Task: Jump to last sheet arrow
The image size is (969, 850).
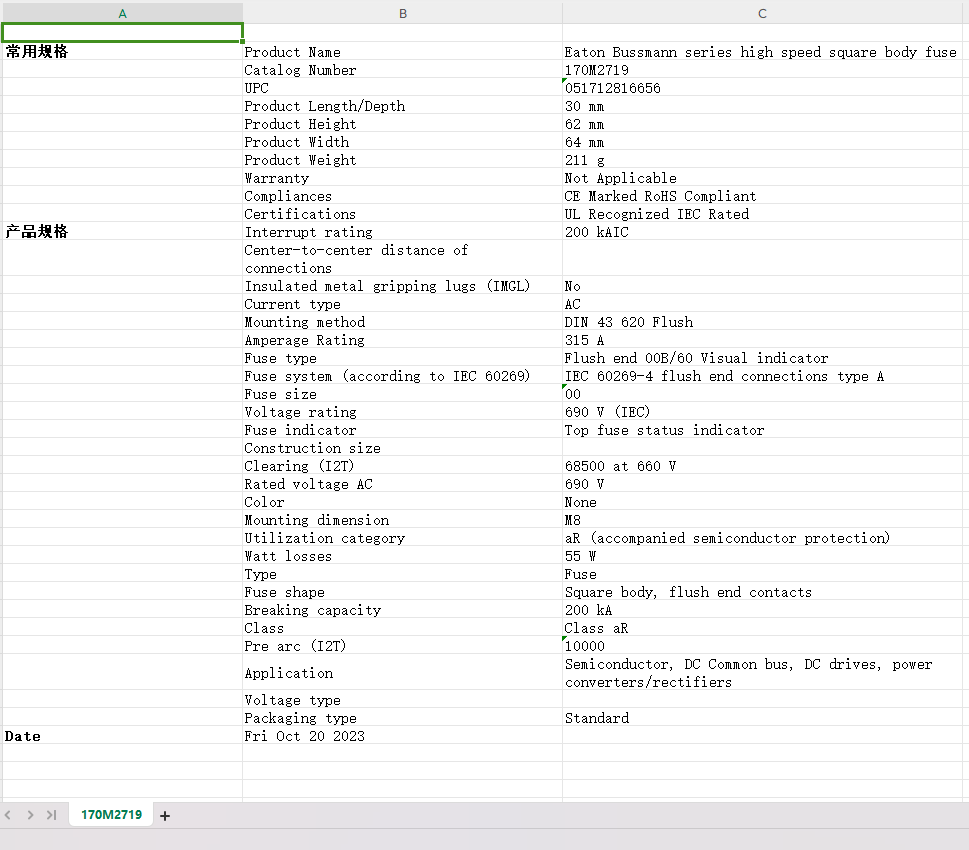Action: (52, 815)
